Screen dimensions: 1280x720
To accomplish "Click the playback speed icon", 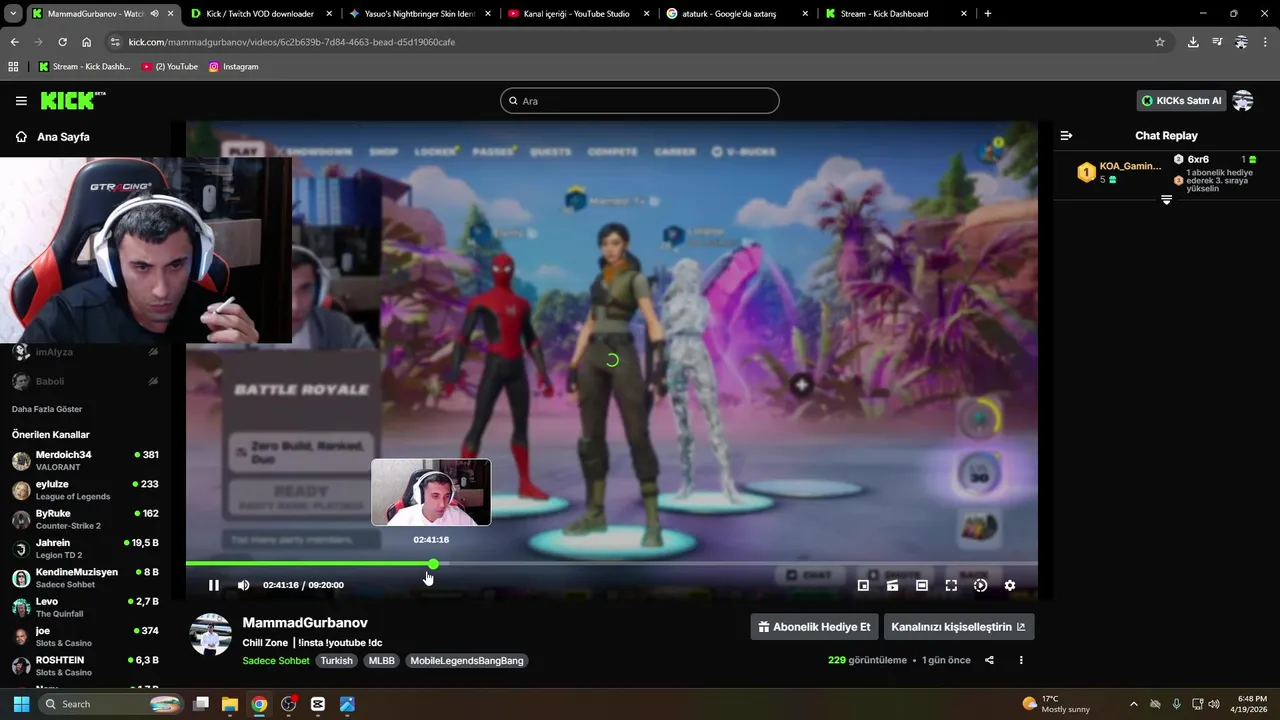I will 981,585.
